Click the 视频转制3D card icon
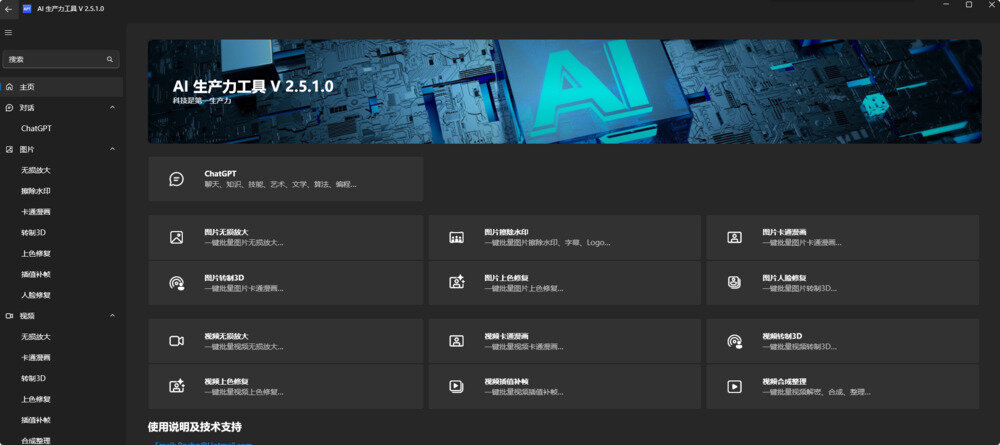 point(735,341)
